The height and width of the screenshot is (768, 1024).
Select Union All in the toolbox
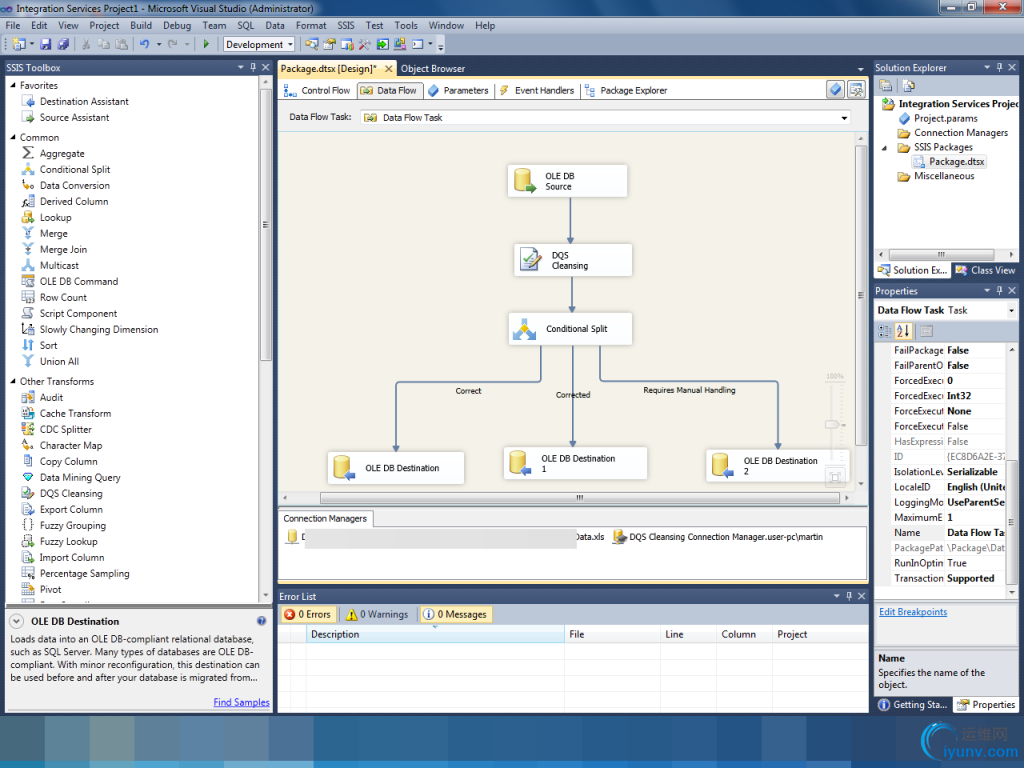coord(59,361)
